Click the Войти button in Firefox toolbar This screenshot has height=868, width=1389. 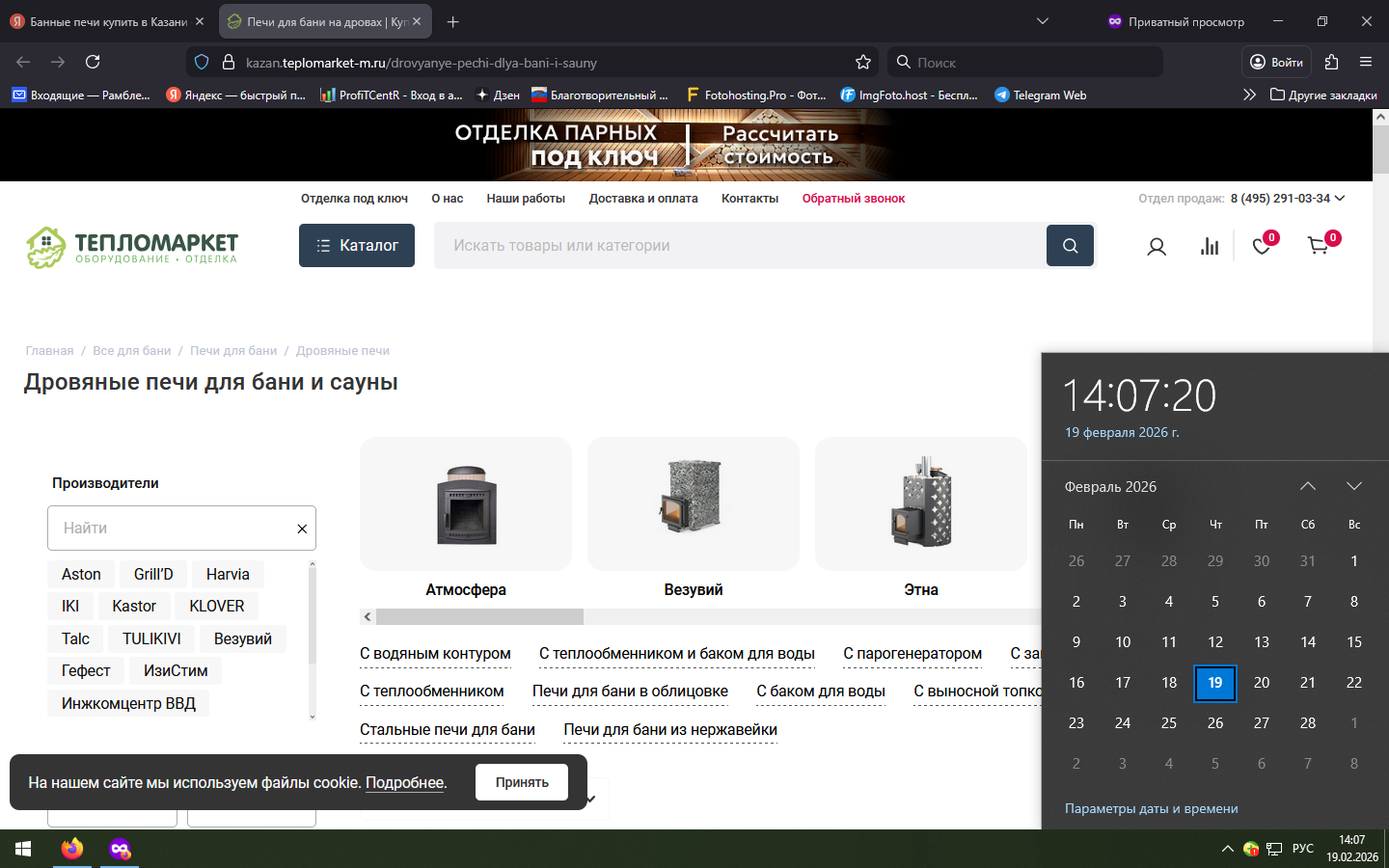click(x=1276, y=62)
